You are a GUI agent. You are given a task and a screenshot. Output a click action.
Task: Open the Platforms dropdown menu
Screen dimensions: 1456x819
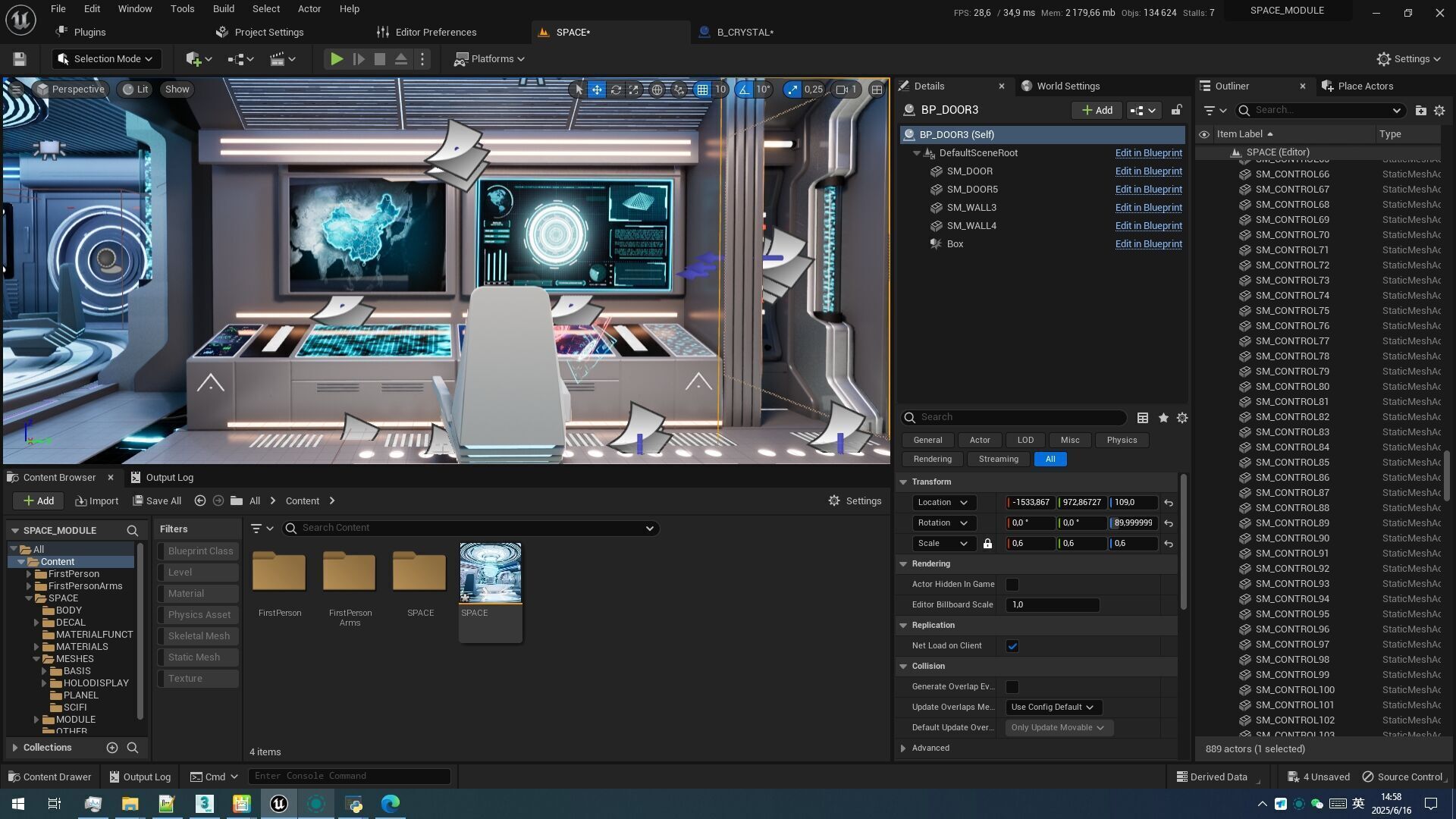tap(489, 59)
